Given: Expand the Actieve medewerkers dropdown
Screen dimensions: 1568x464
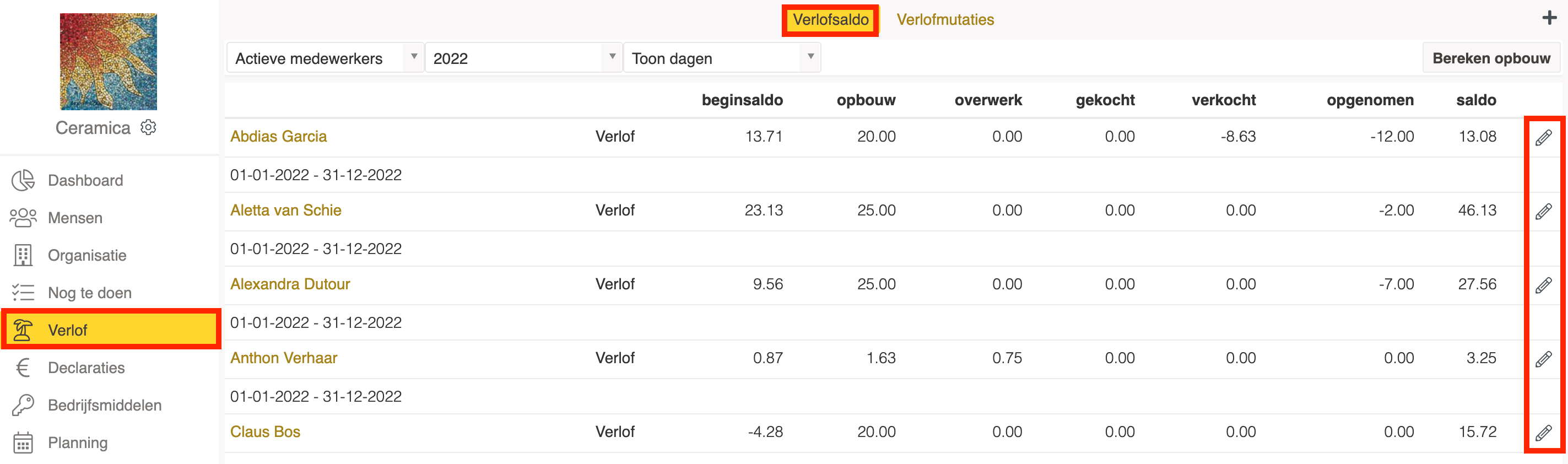Looking at the screenshot, I should [325, 58].
